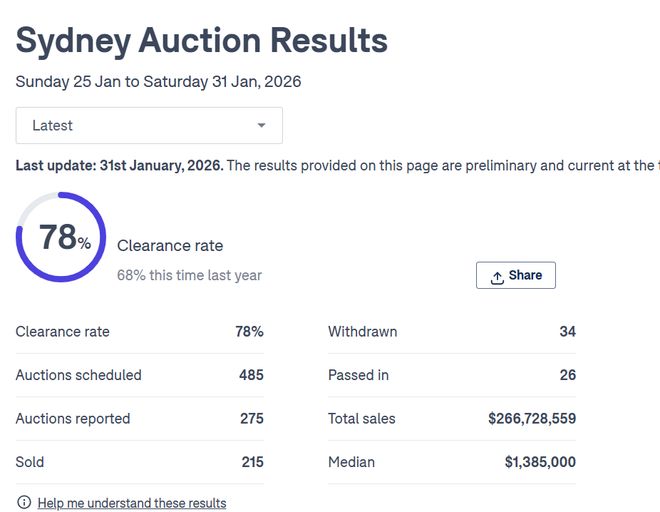
Task: Click the Clearance rate label beside the ring
Action: 170,246
